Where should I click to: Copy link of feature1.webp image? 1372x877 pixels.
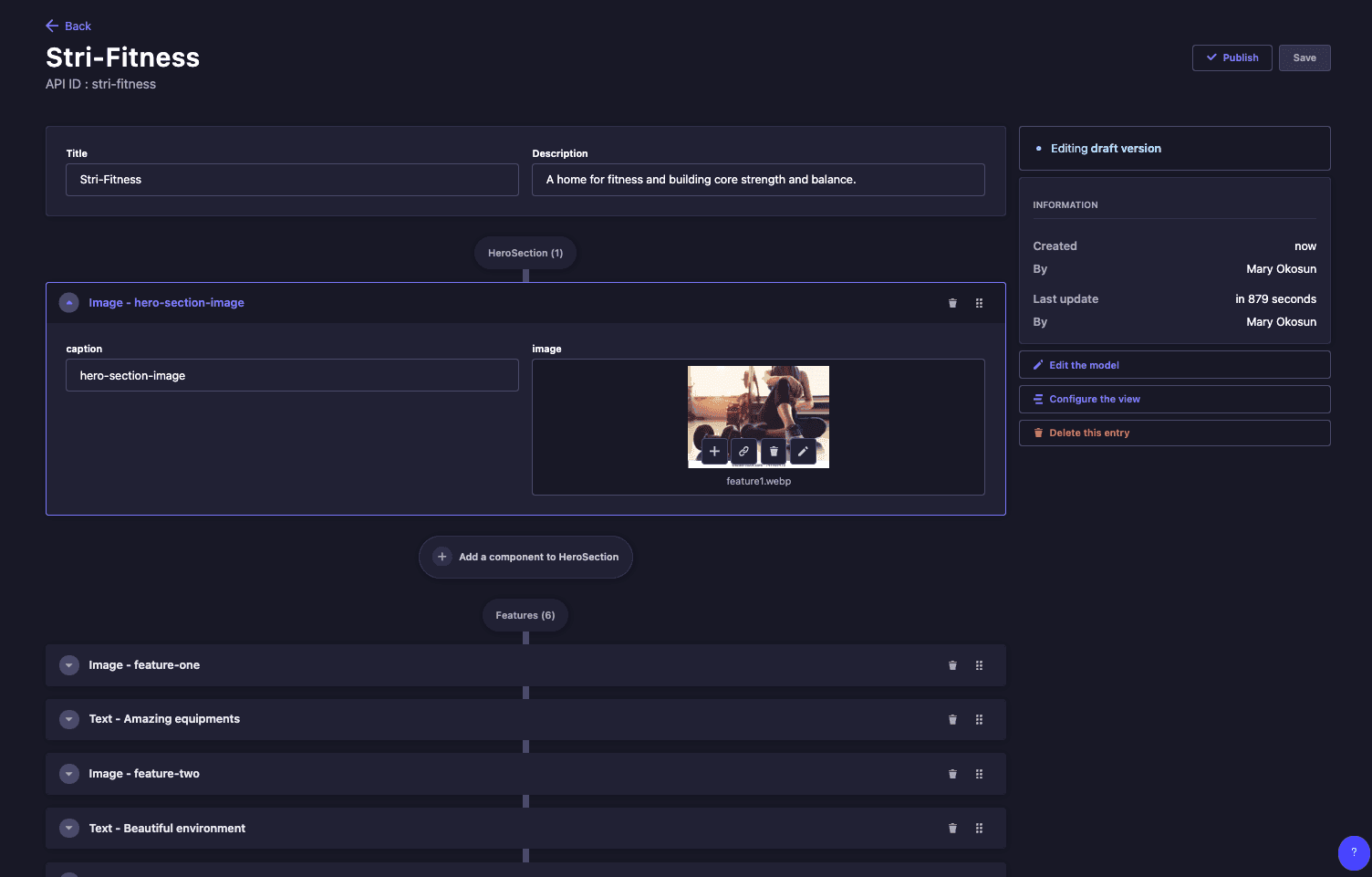[743, 451]
